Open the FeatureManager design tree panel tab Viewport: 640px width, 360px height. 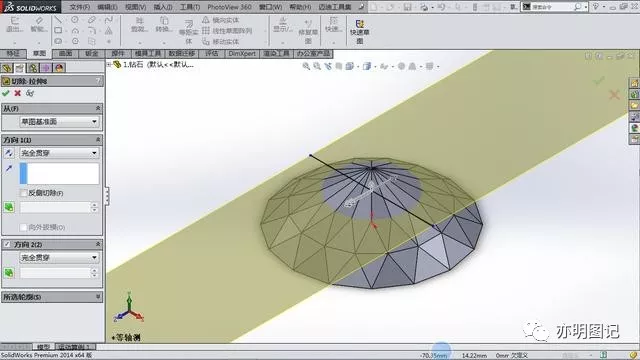(7, 68)
